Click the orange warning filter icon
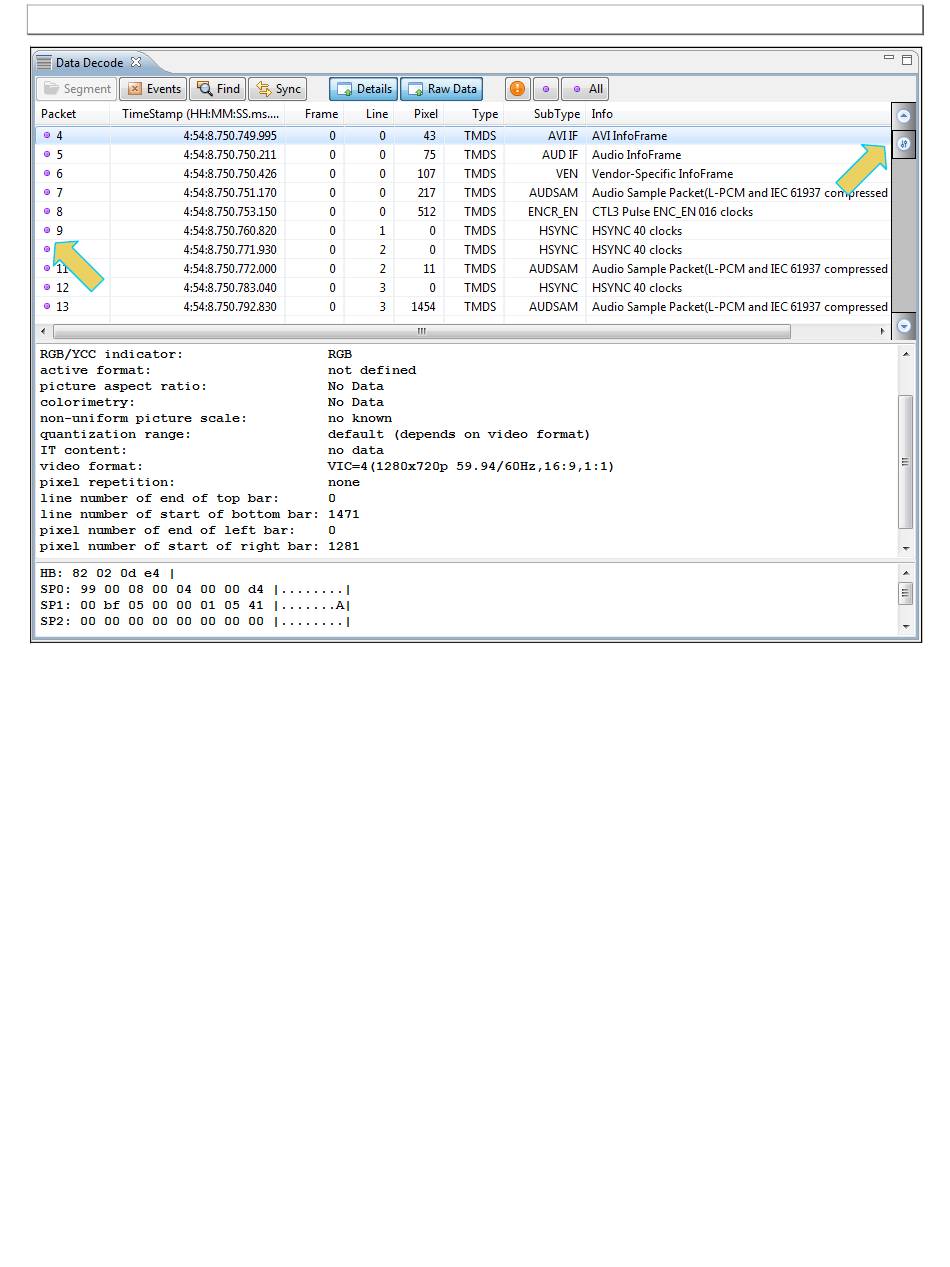The image size is (950, 1267). 517,89
